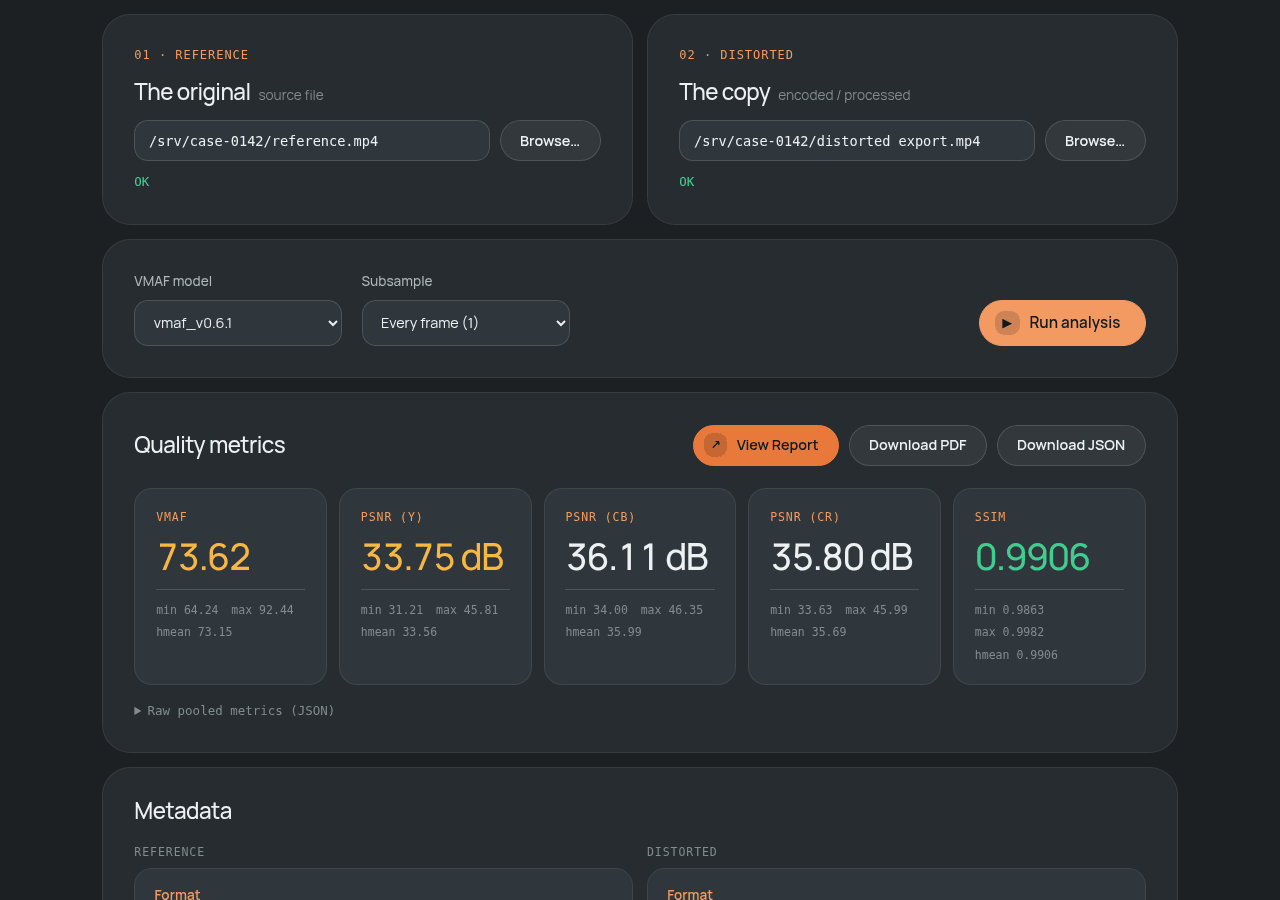Click the Download PDF button
The height and width of the screenshot is (900, 1280).
click(918, 445)
